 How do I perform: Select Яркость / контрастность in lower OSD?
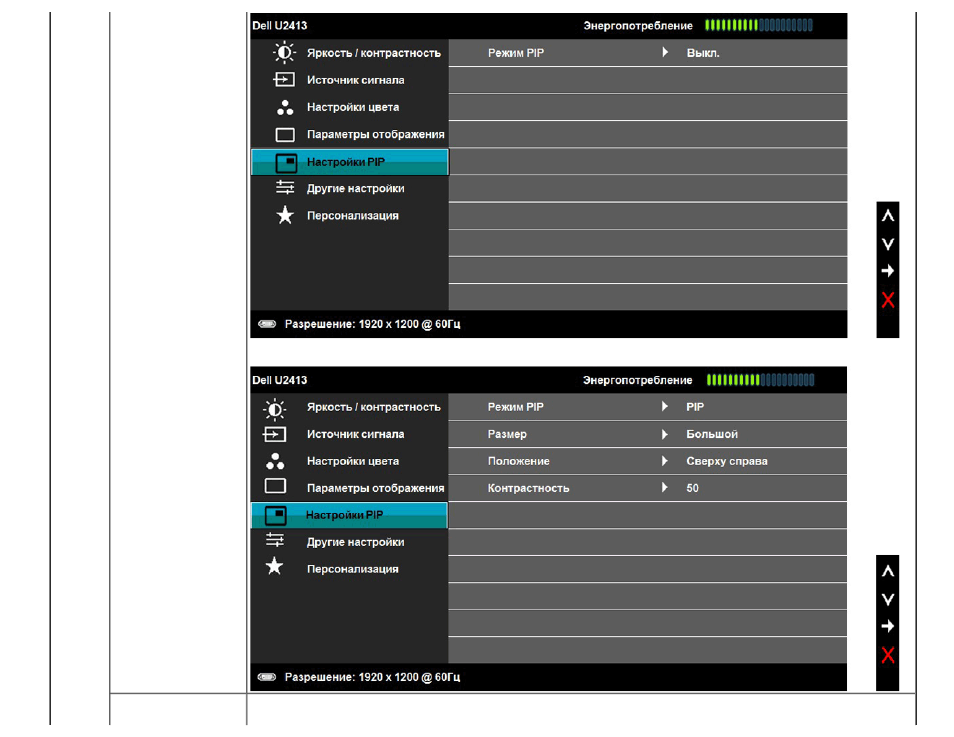tap(374, 407)
